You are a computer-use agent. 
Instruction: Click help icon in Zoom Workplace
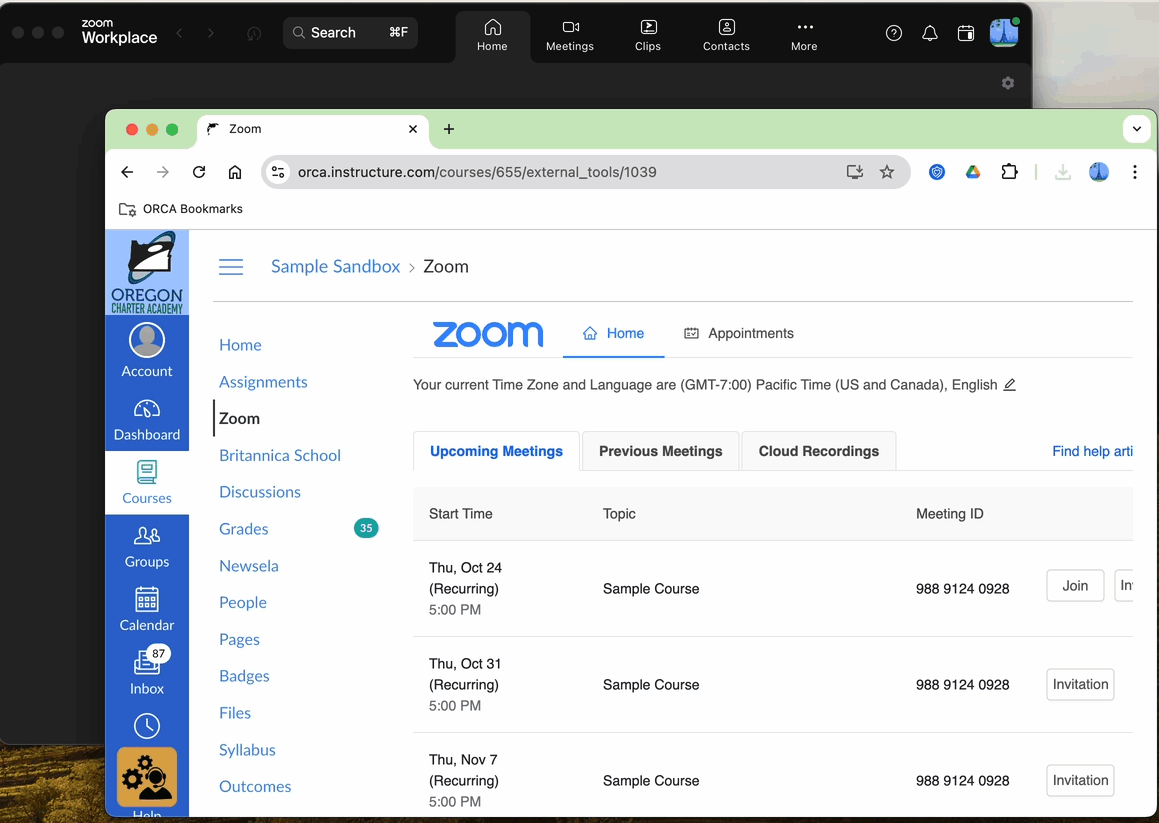click(x=894, y=33)
